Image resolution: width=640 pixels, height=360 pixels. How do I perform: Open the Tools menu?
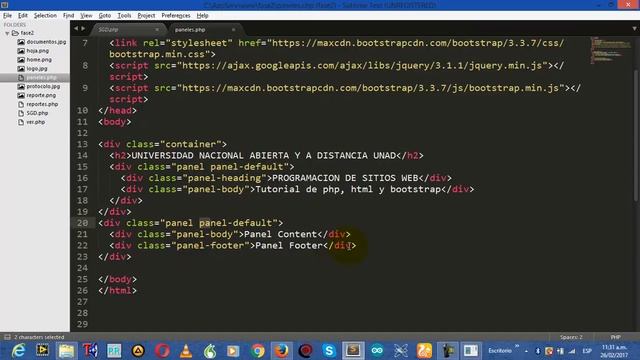pyautogui.click(x=124, y=16)
